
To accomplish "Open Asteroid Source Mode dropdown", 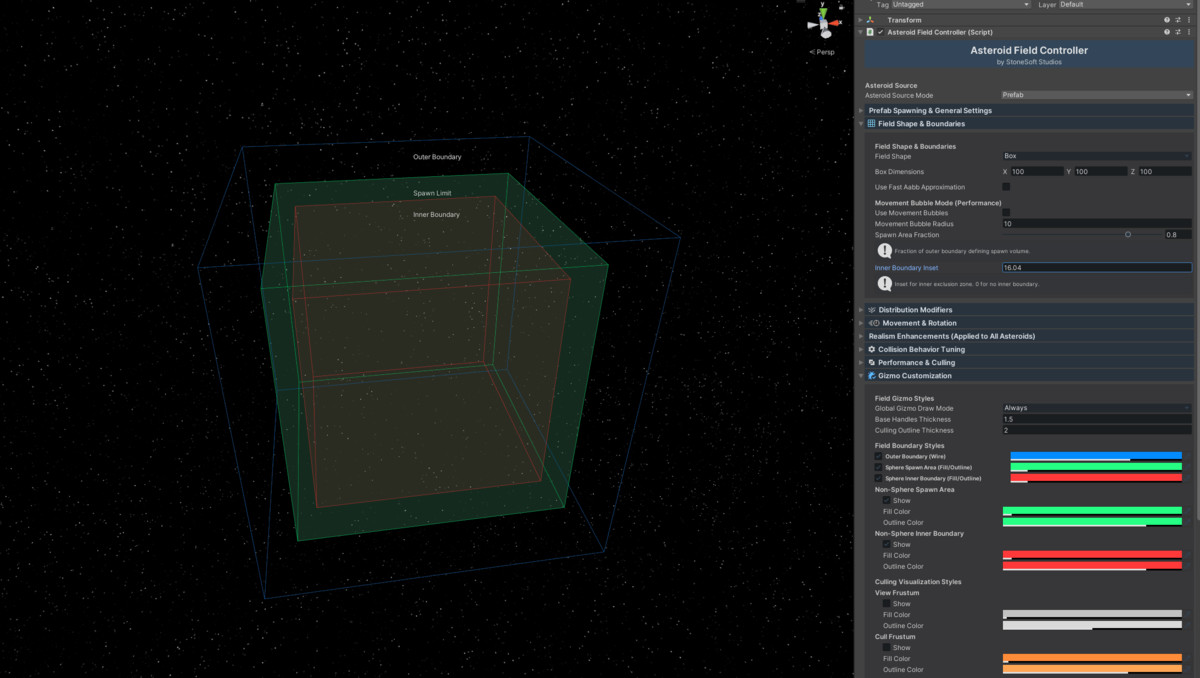I will pyautogui.click(x=1097, y=95).
